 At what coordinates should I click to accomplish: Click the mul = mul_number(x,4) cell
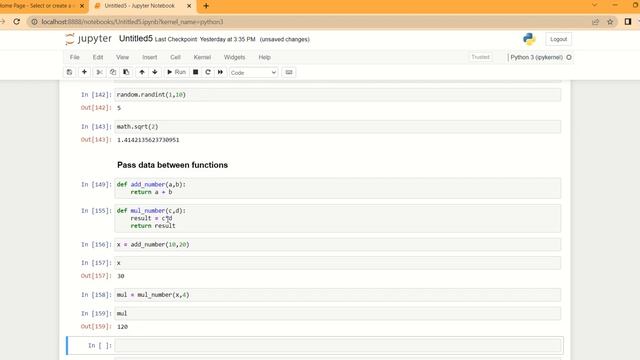[338, 295]
